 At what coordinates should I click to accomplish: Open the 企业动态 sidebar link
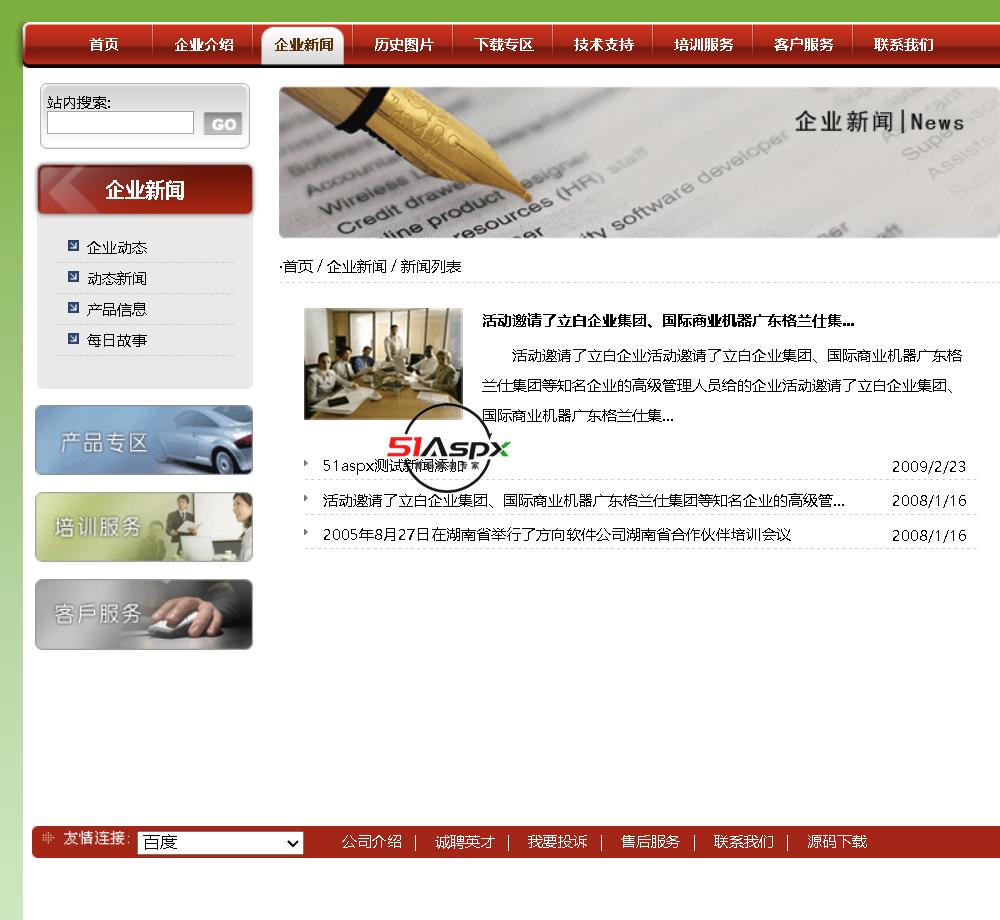pos(117,247)
